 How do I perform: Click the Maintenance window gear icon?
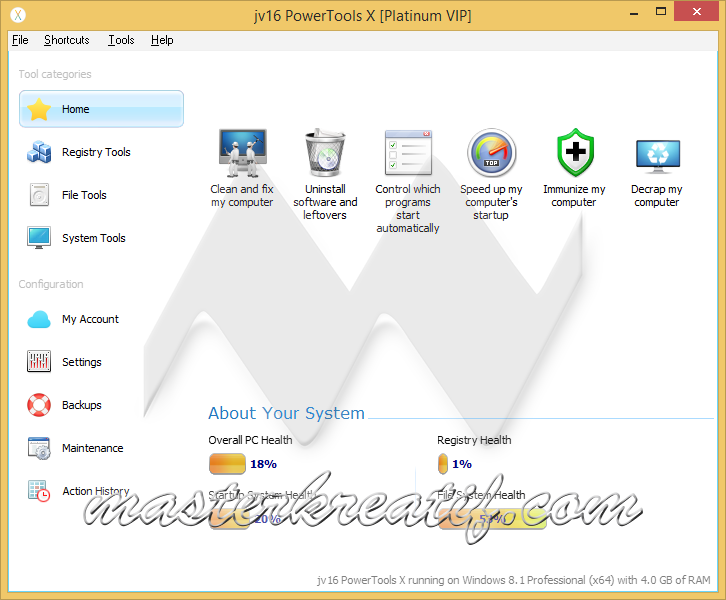tap(39, 448)
